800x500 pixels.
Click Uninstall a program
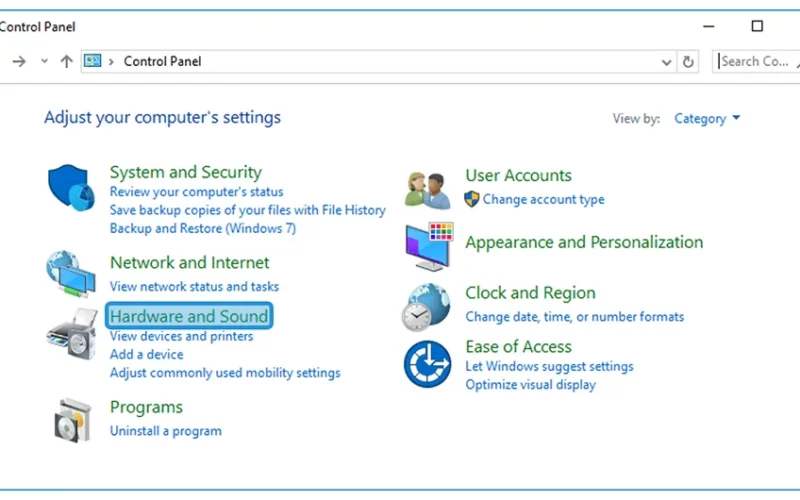point(166,431)
